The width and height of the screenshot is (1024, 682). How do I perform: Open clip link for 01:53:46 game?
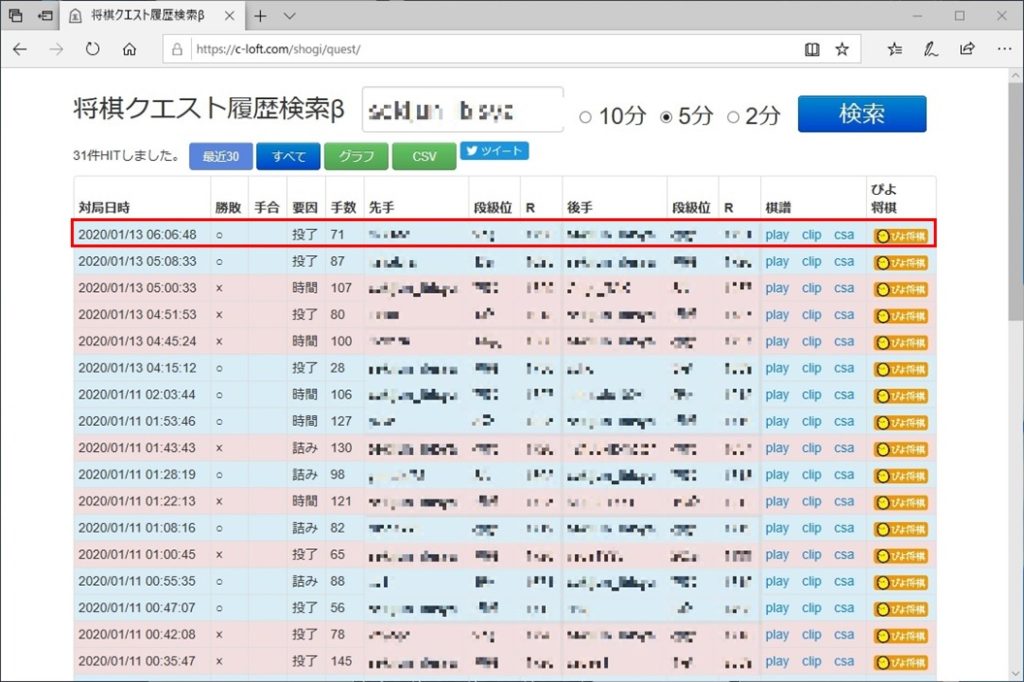(812, 421)
